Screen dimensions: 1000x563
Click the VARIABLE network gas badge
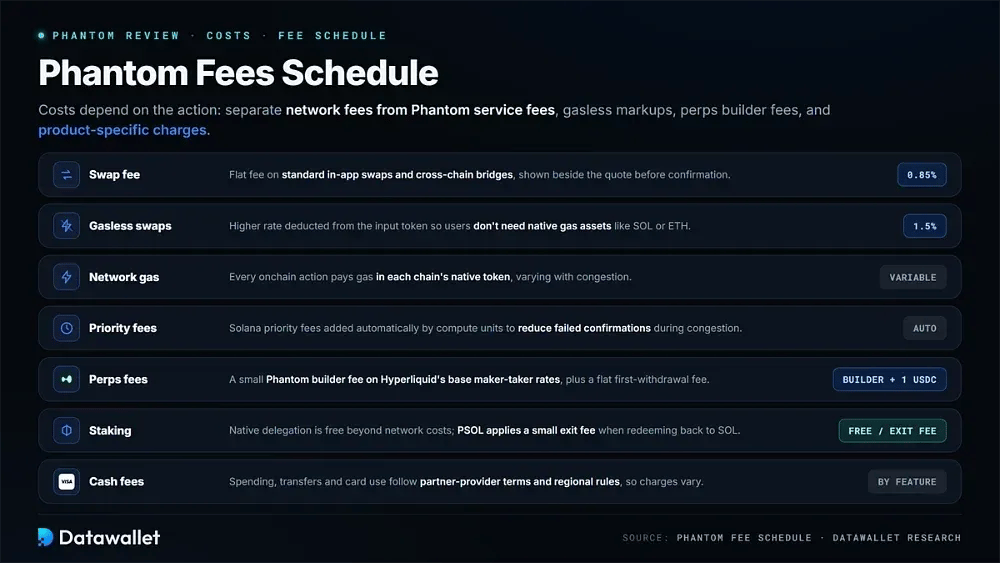(x=913, y=277)
